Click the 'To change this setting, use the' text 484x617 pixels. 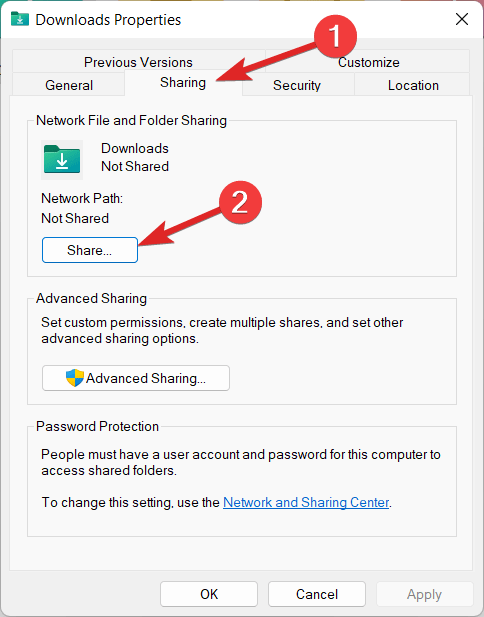pyautogui.click(x=131, y=502)
